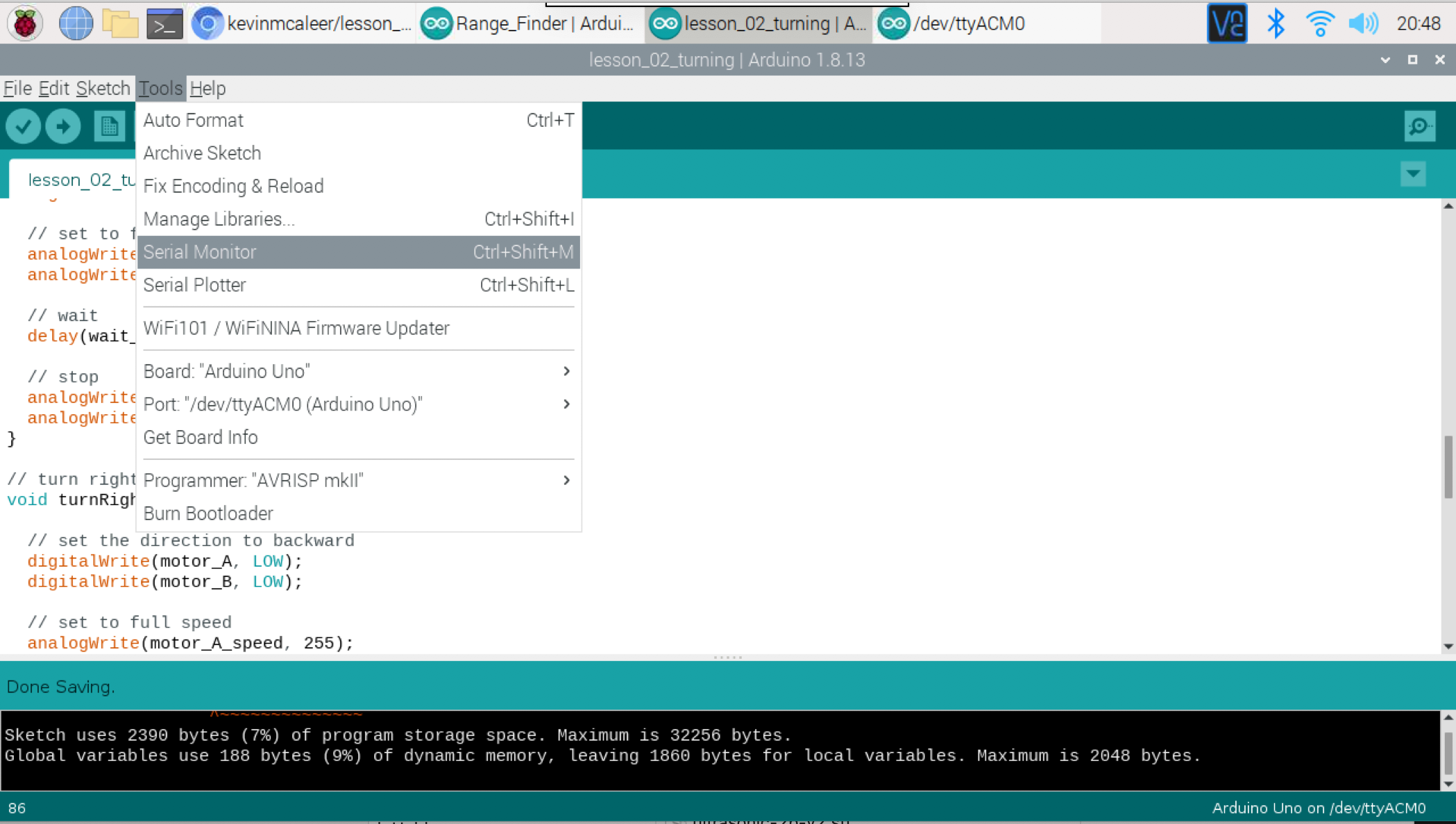Click the Bluetooth tray icon
This screenshot has height=824, width=1456.
[1276, 24]
